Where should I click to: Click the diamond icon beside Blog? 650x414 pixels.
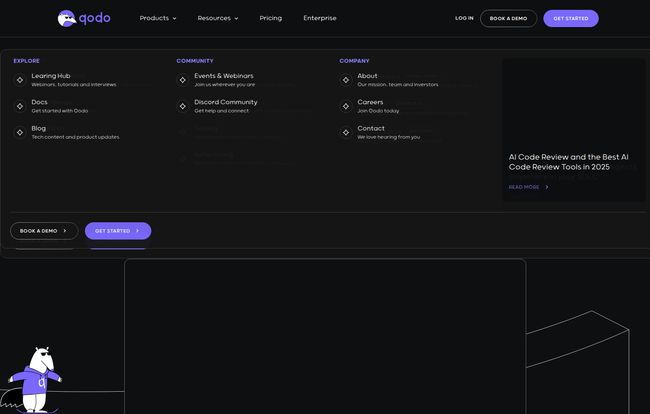point(20,133)
